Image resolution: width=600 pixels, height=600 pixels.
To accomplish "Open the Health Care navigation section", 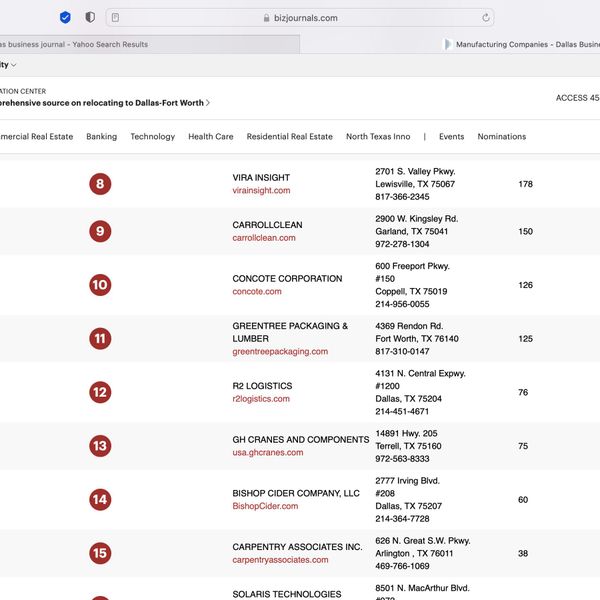I will 210,137.
